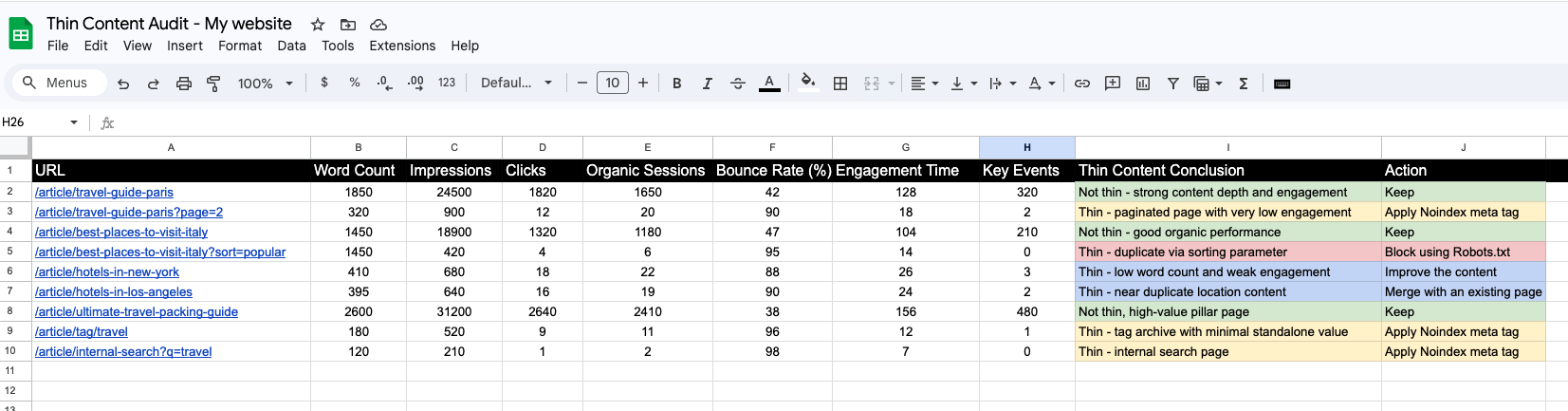Select the 'Thin Content Conclusion' header cell

[x=1228, y=170]
